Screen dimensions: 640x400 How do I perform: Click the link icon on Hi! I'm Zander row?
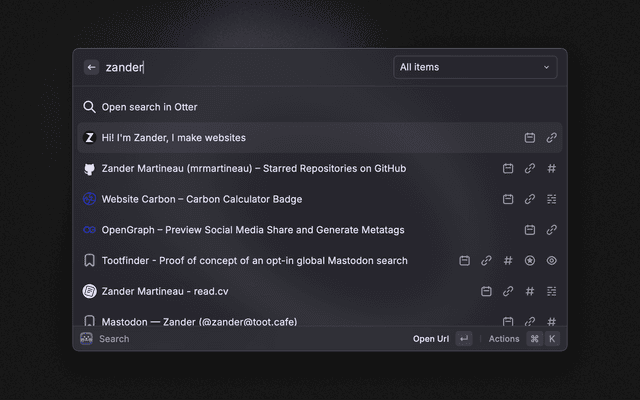click(x=552, y=138)
